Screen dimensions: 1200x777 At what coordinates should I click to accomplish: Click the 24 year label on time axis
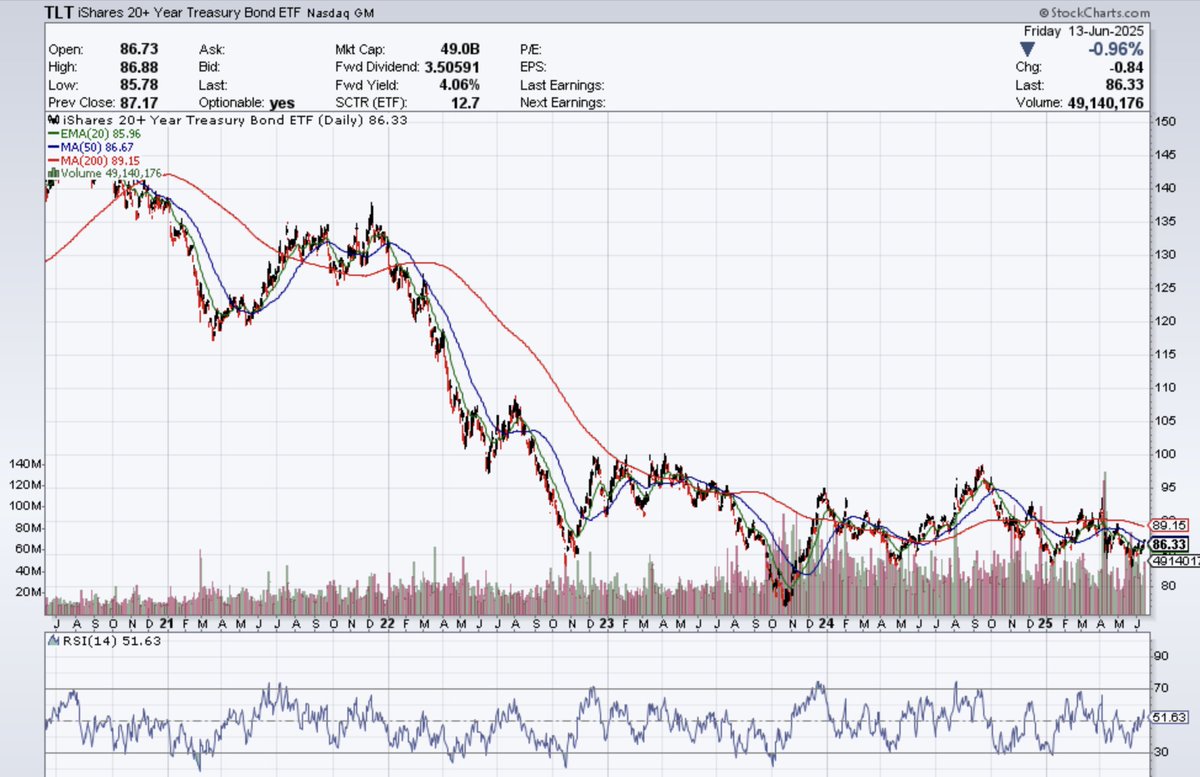825,623
